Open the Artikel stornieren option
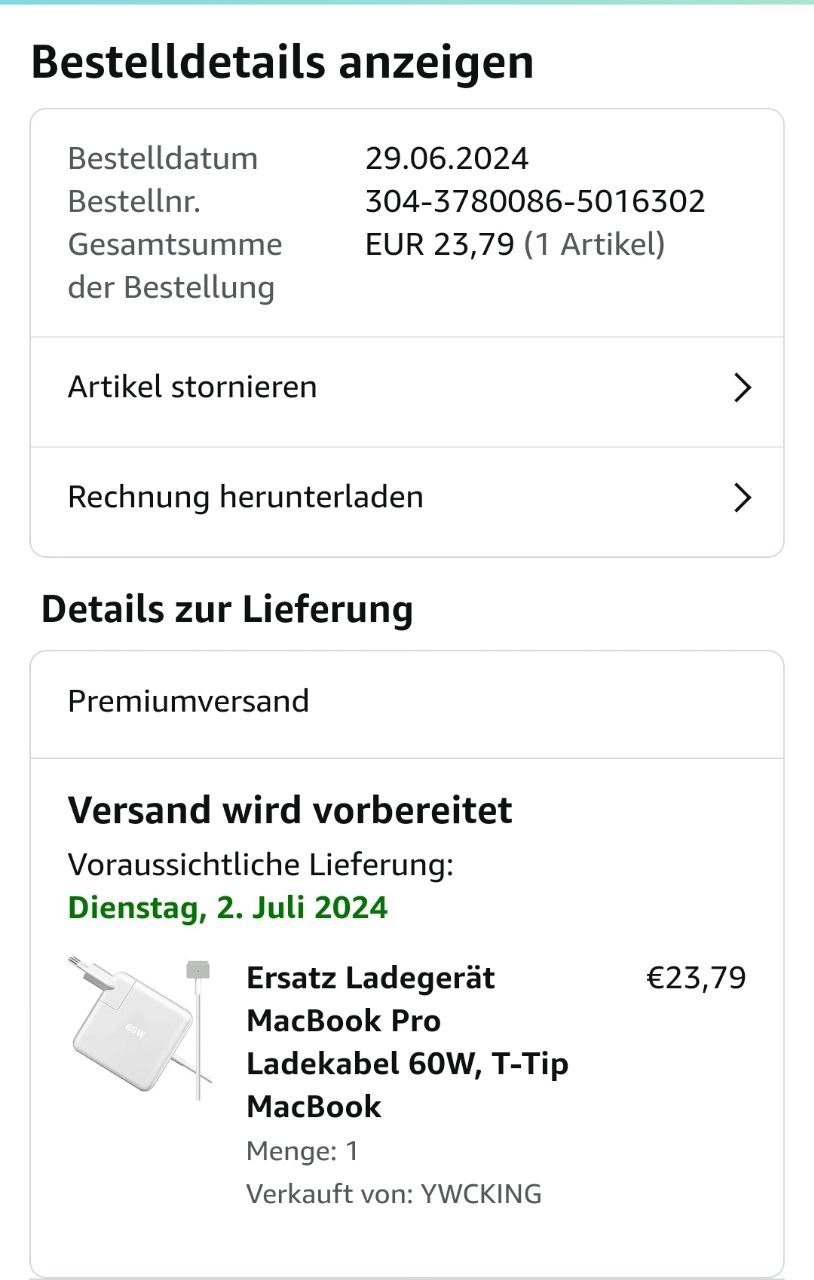This screenshot has height=1280, width=814. pyautogui.click(x=192, y=387)
